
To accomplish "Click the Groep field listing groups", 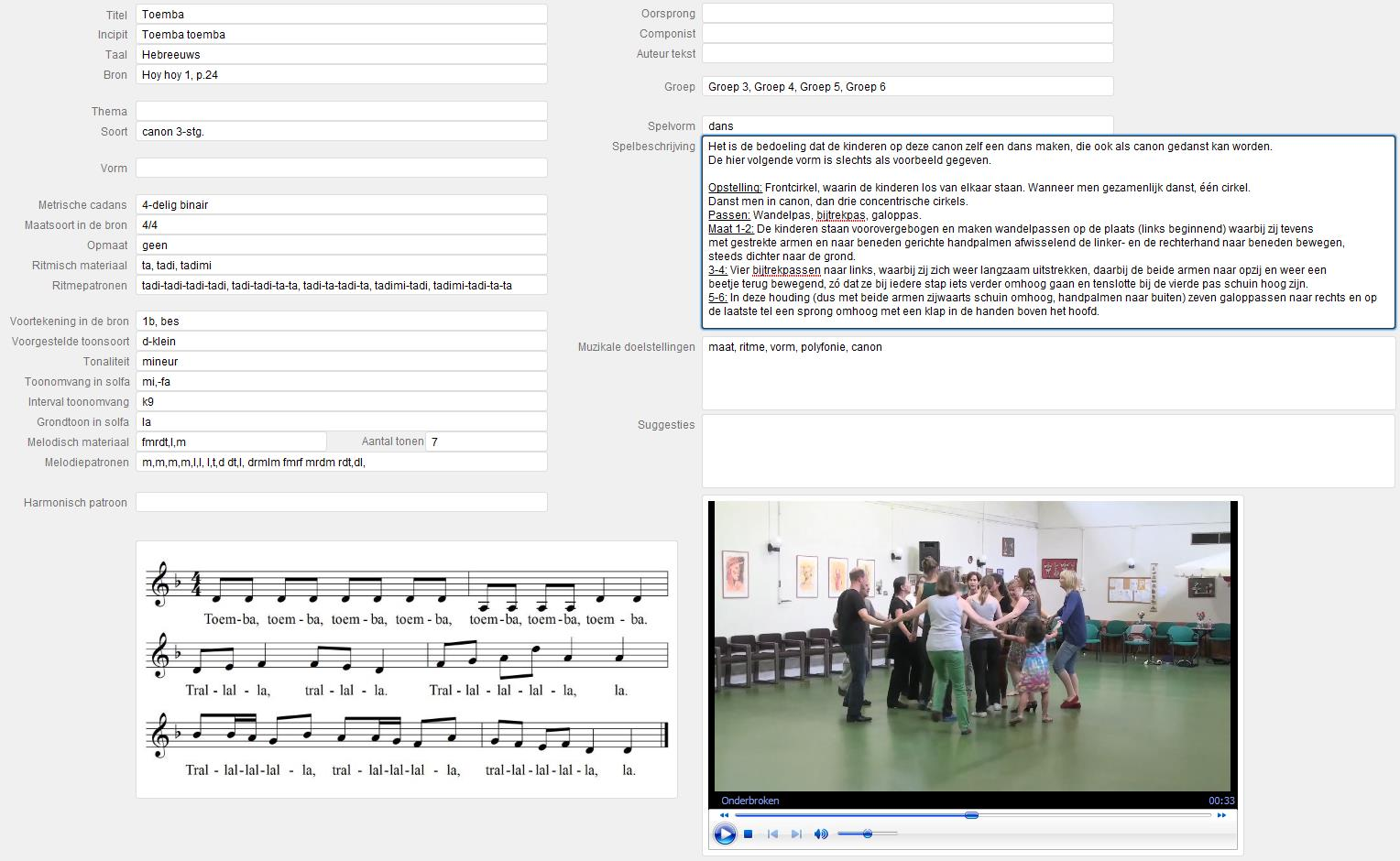I will [x=907, y=87].
